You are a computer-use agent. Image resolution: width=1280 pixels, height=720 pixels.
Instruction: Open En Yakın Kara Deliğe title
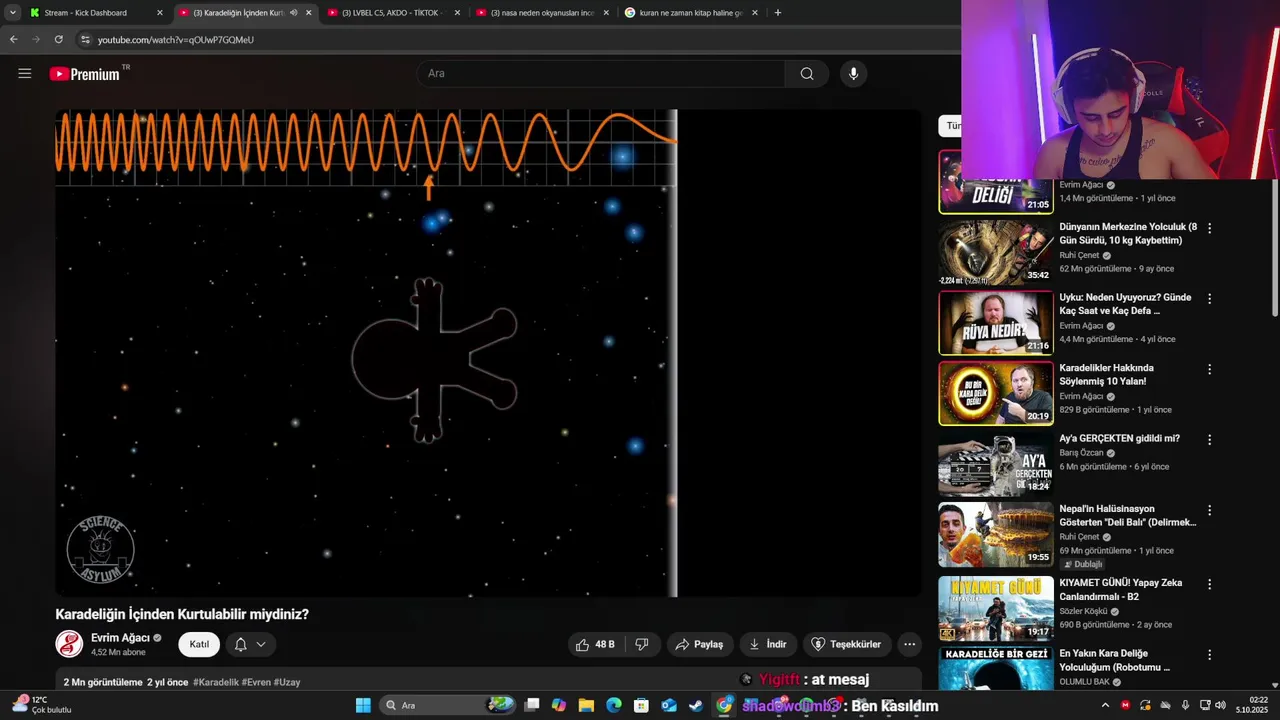click(x=1115, y=660)
